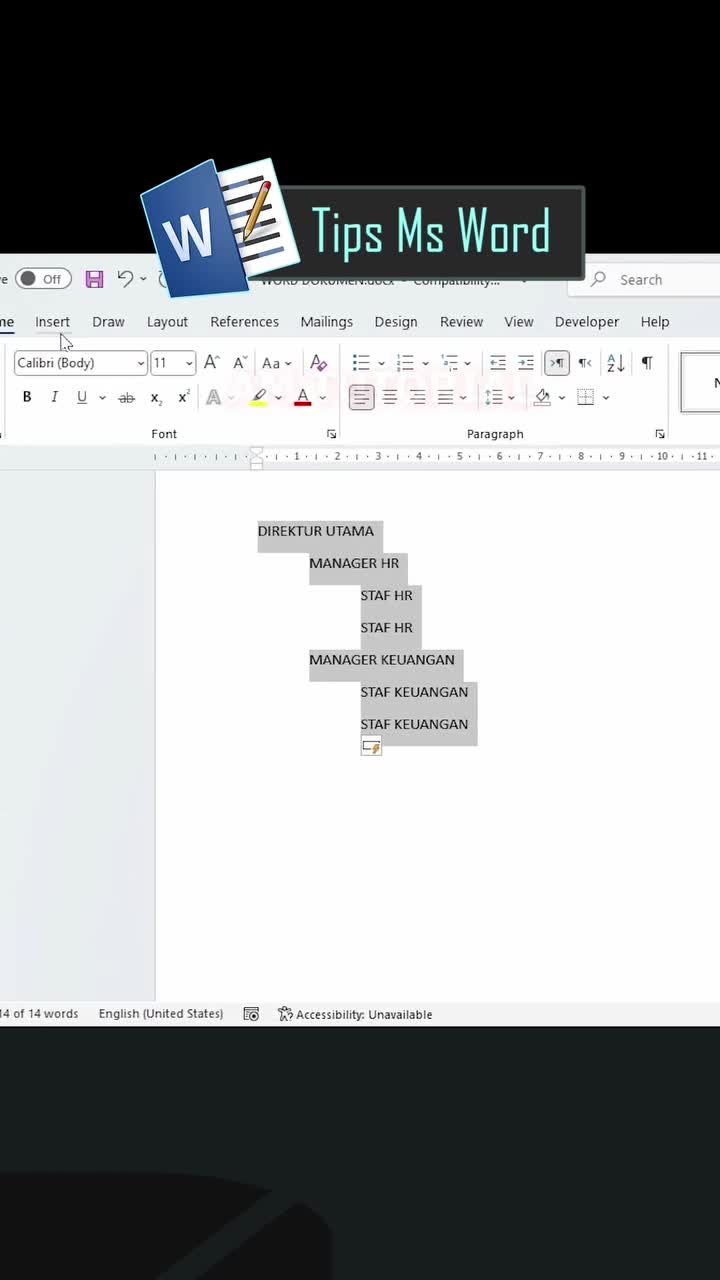Toggle Bold formatting
Image resolution: width=720 pixels, height=1280 pixels.
coord(27,397)
